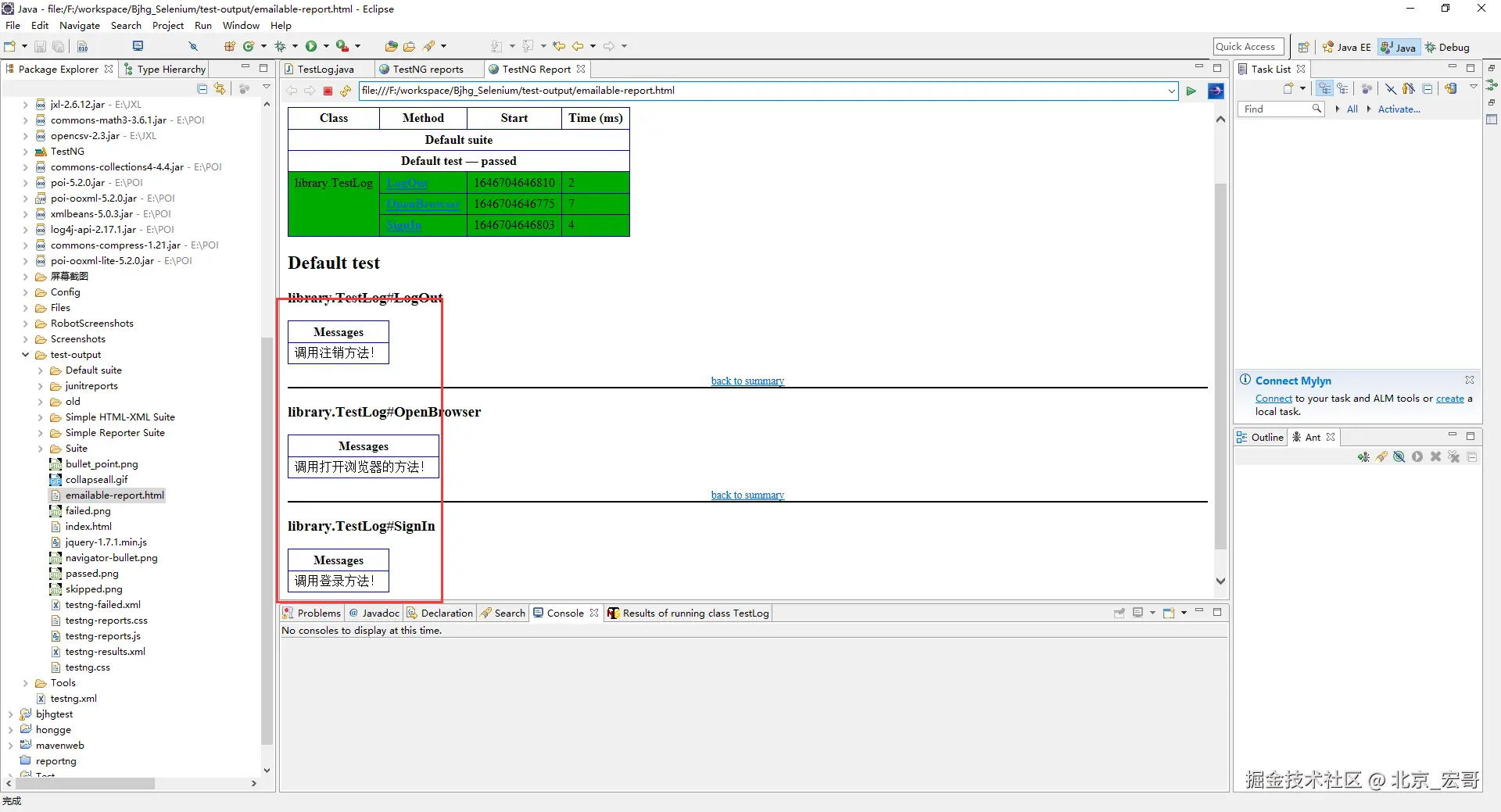This screenshot has height=812, width=1501.
Task: Toggle Hide Completed Tasks in Task List
Action: [x=1391, y=88]
